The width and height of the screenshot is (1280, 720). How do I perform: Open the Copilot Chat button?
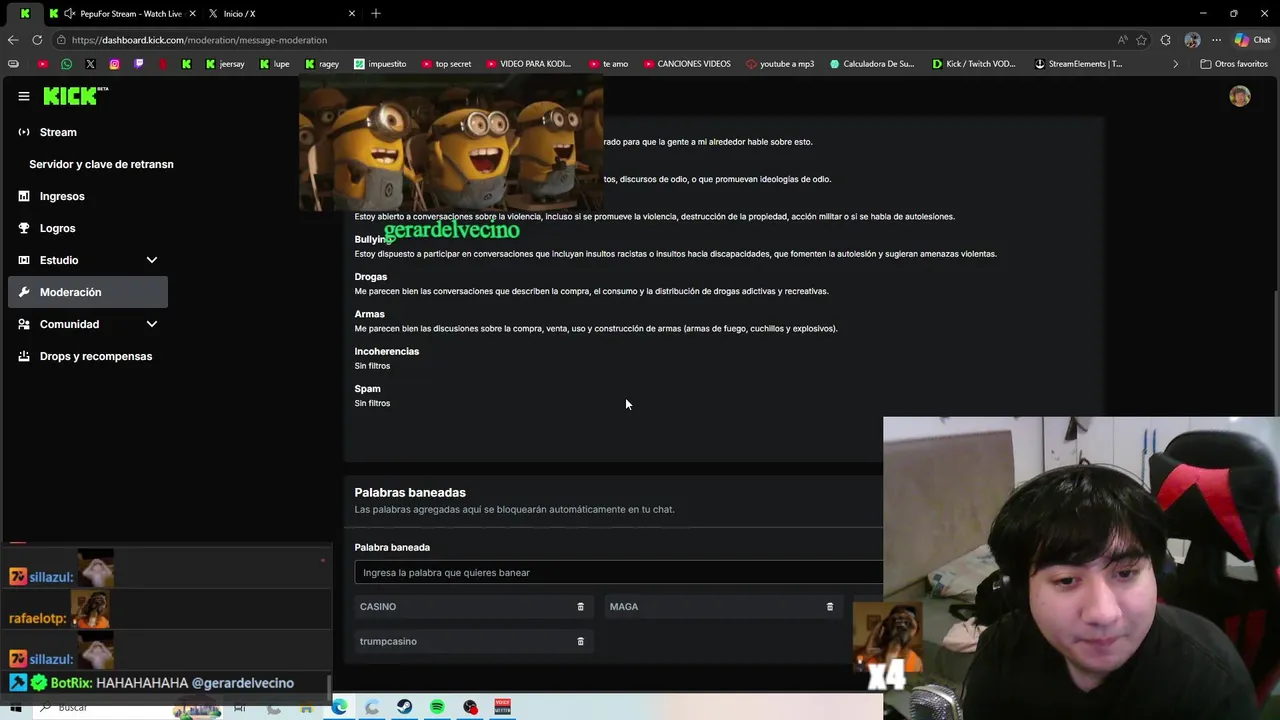(1252, 40)
